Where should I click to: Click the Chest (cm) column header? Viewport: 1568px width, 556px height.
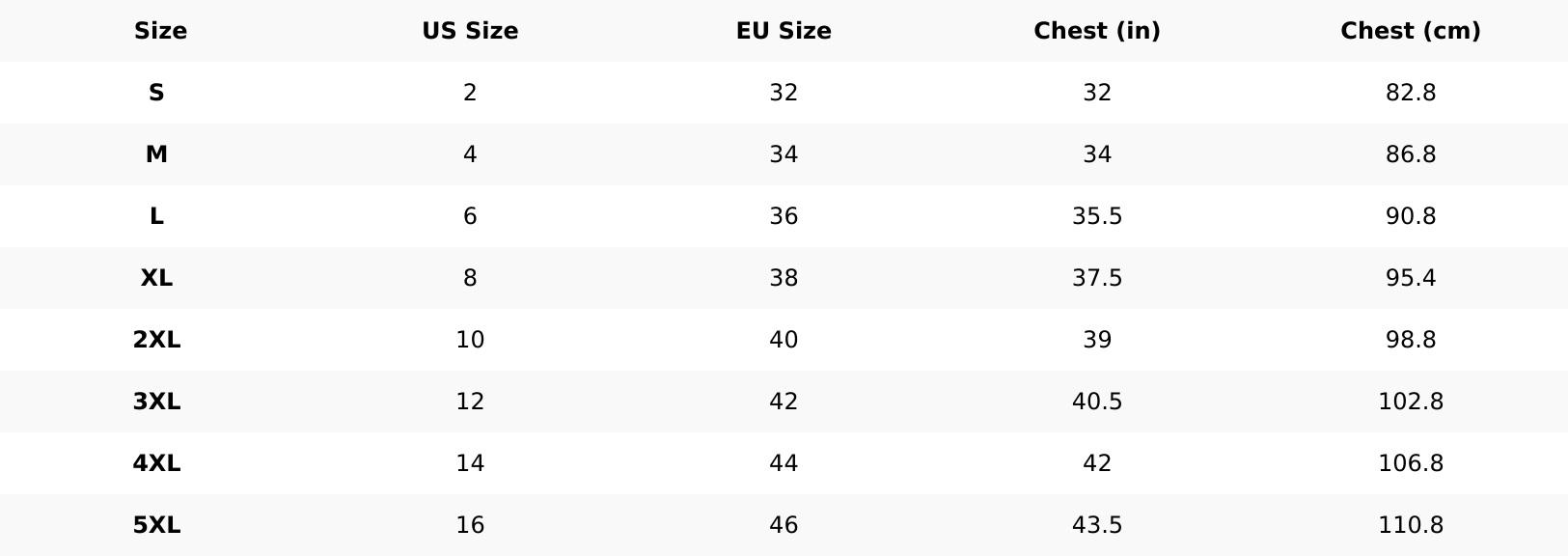(x=1411, y=31)
